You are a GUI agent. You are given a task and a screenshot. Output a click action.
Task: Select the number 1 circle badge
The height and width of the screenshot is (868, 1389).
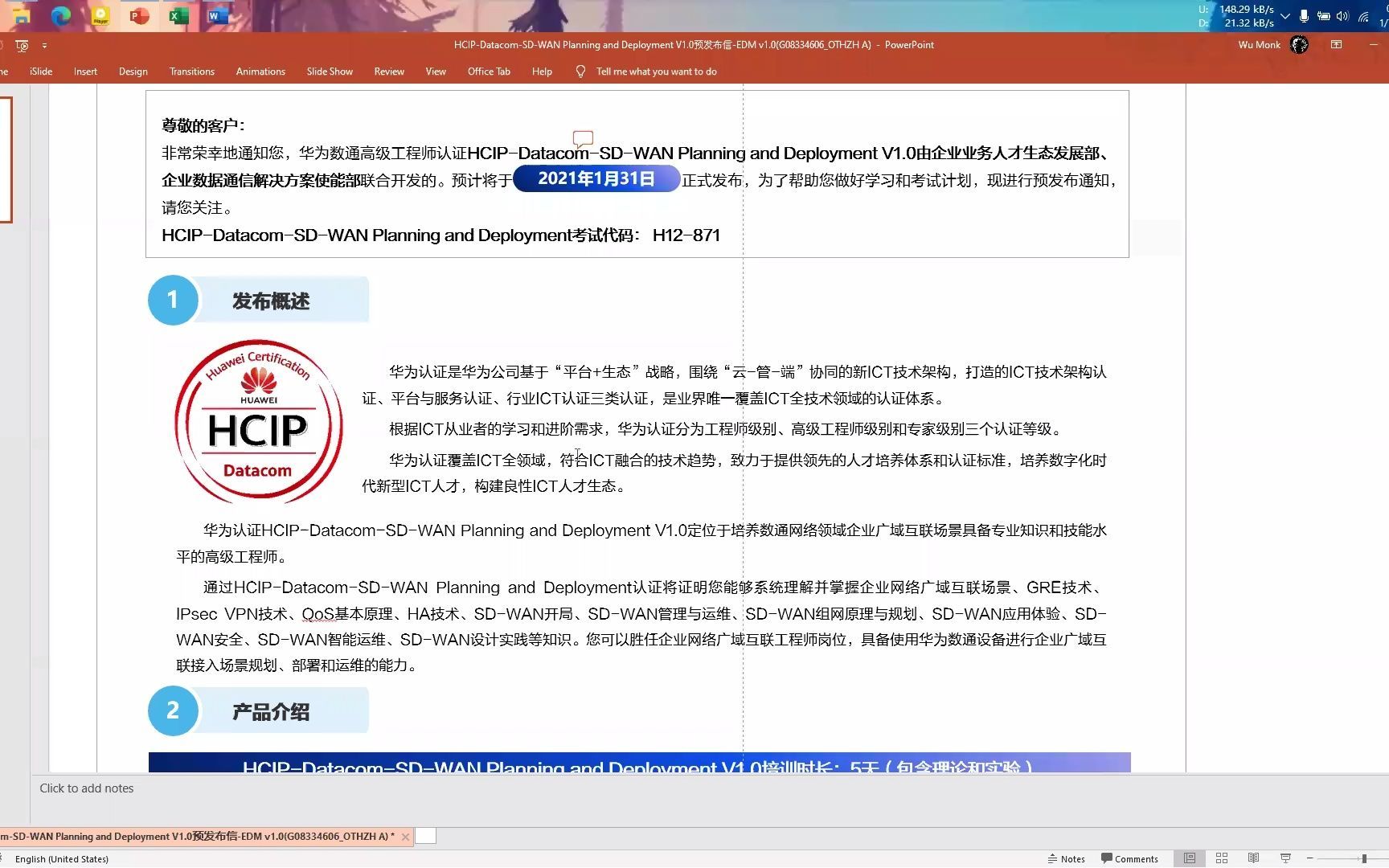pyautogui.click(x=172, y=300)
